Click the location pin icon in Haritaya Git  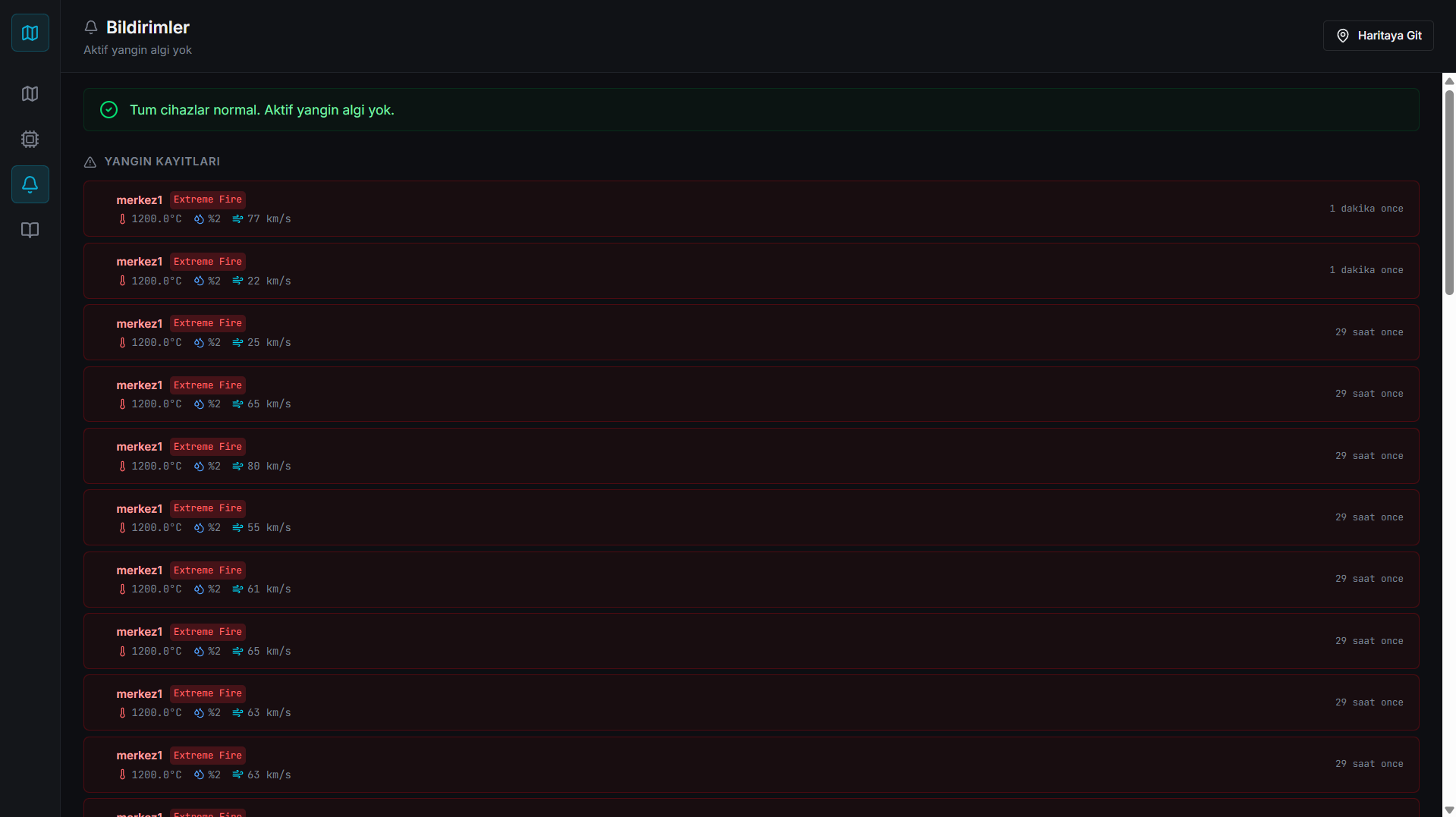[x=1342, y=36]
